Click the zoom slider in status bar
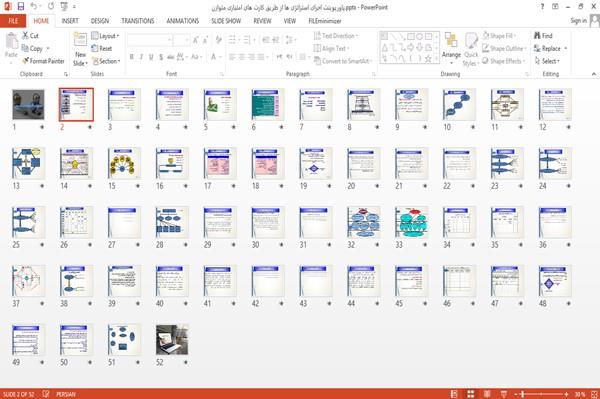 click(541, 394)
